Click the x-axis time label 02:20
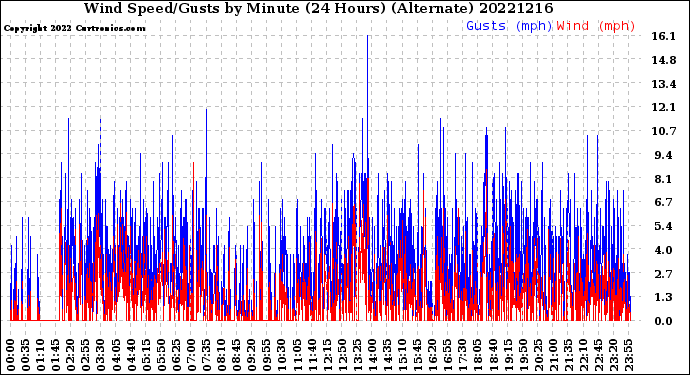This screenshot has height=375, width=690. click(71, 355)
